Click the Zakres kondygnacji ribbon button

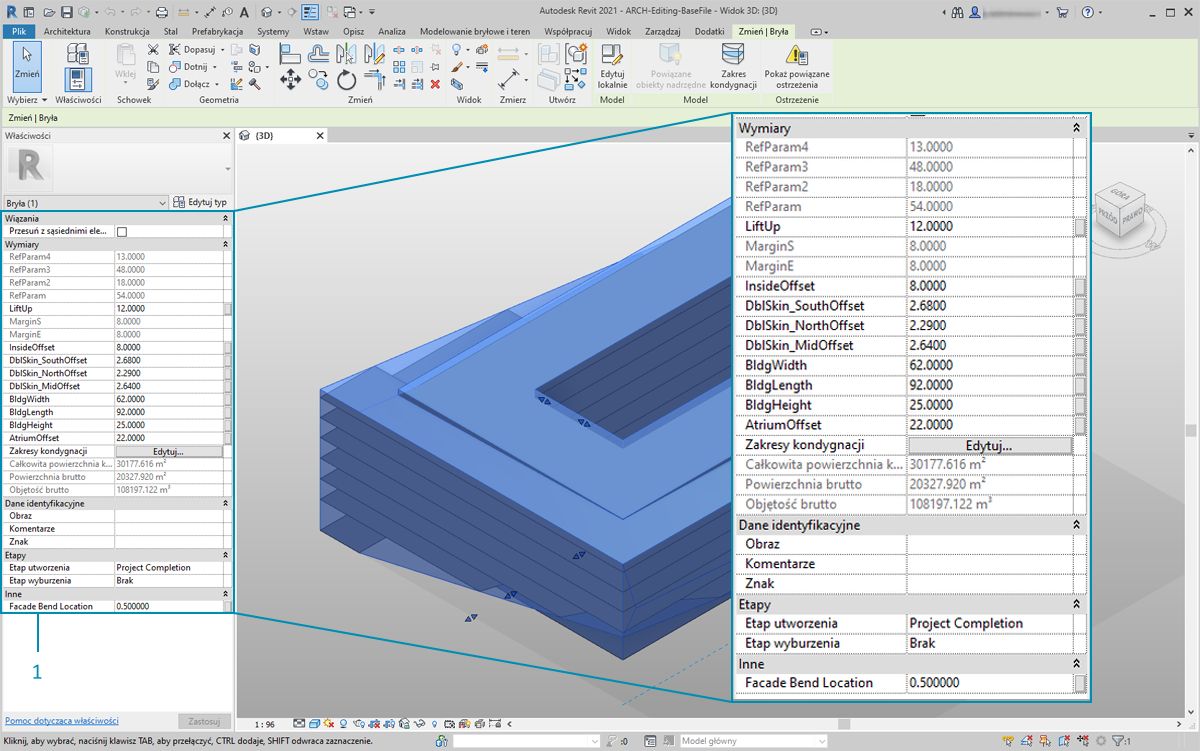(733, 66)
